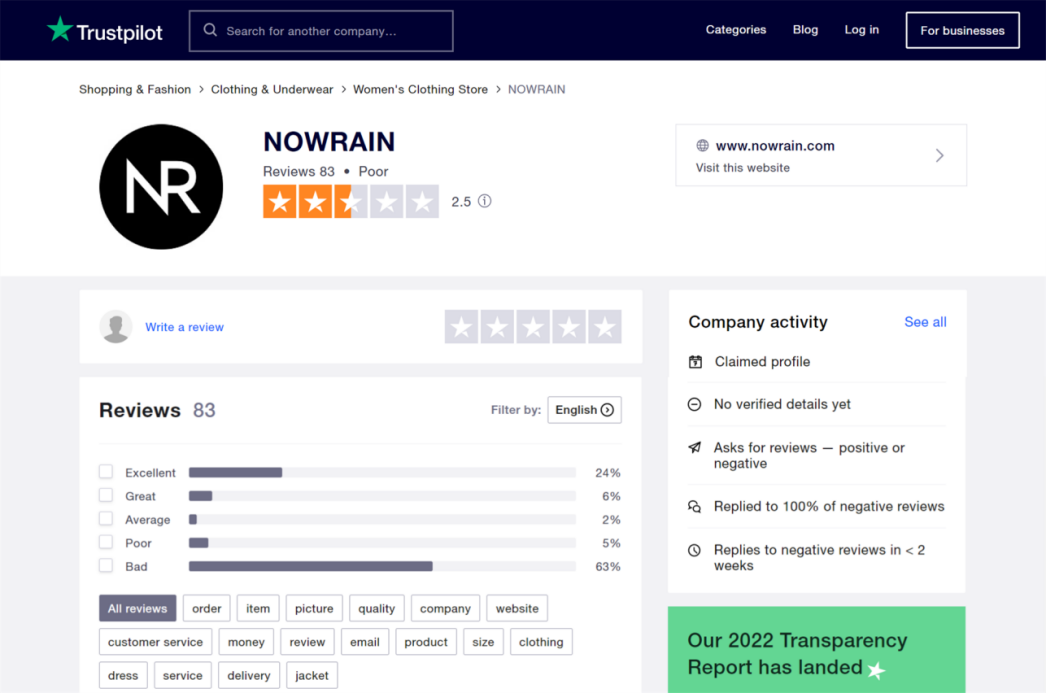
Task: Click the Trustpilot star logo
Action: point(60,30)
